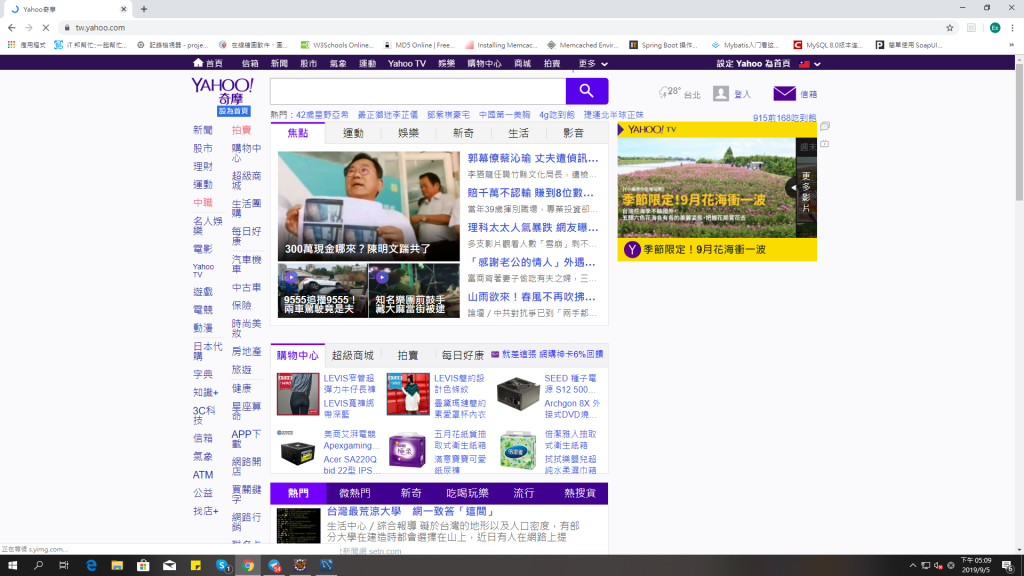Viewport: 1024px width, 576px height.
Task: Open 台灣最荒涼大學 article link
Action: 411,511
